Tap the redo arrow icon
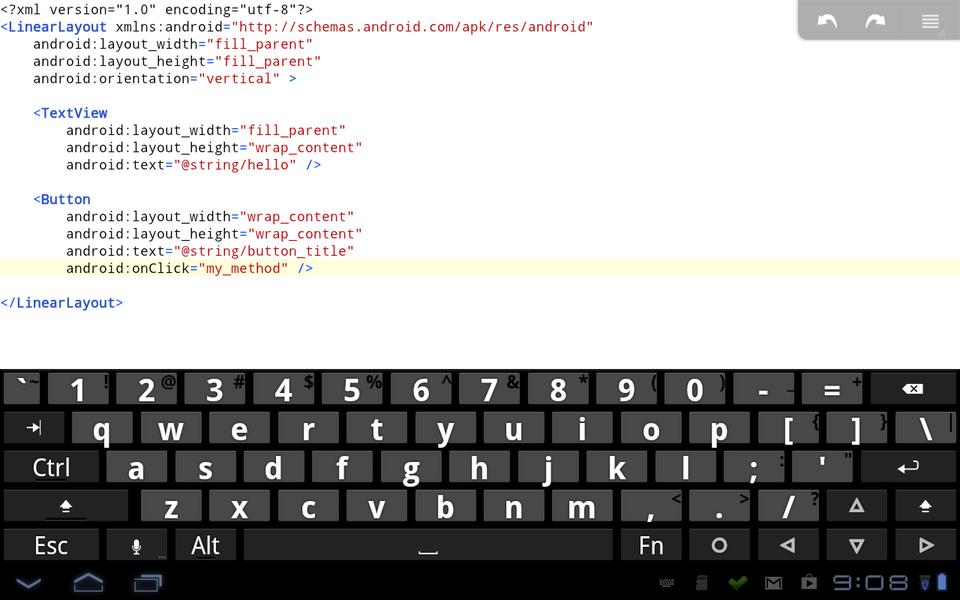 (876, 21)
